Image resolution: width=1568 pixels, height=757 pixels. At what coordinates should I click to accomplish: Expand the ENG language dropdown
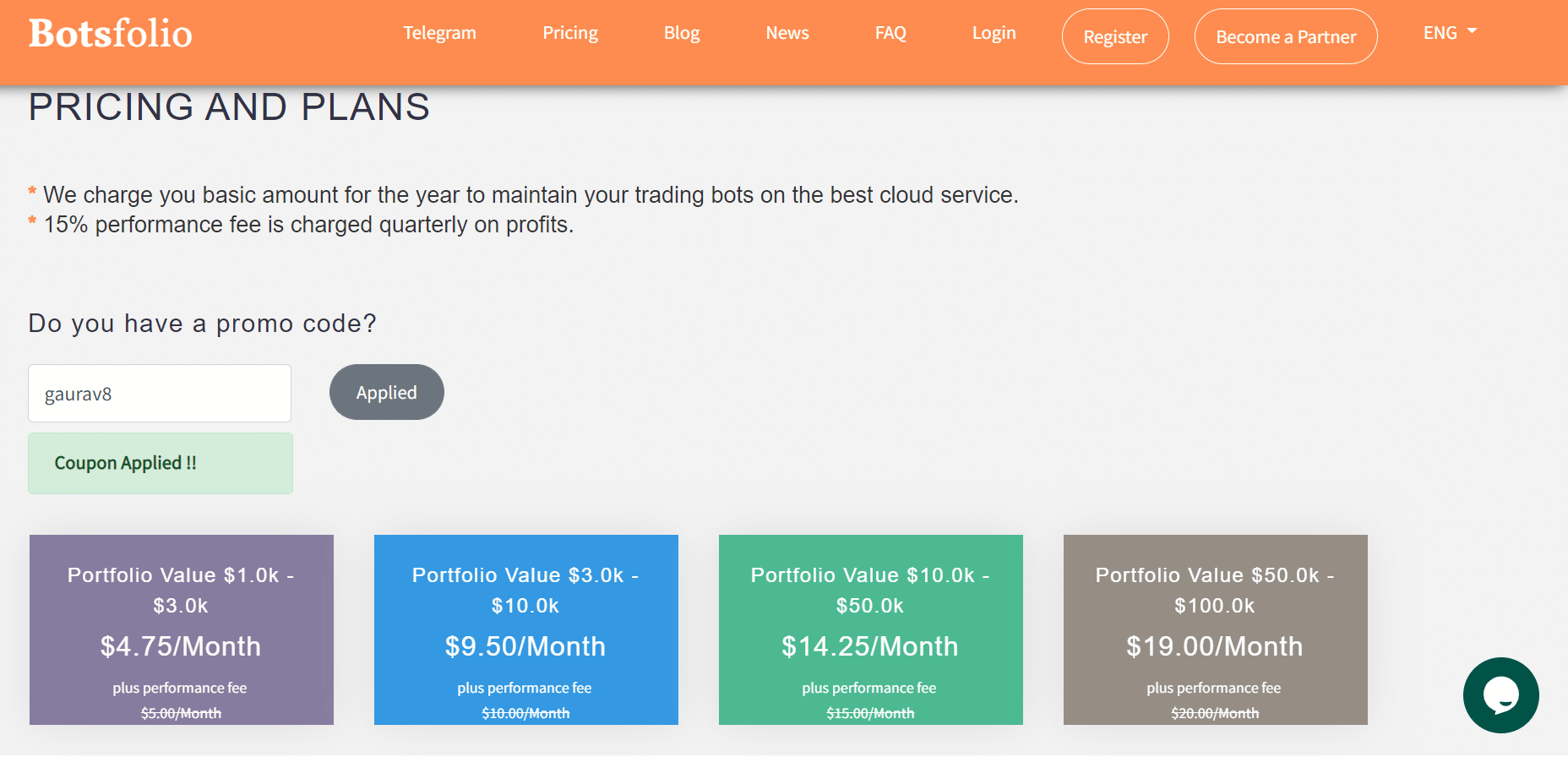pos(1450,33)
